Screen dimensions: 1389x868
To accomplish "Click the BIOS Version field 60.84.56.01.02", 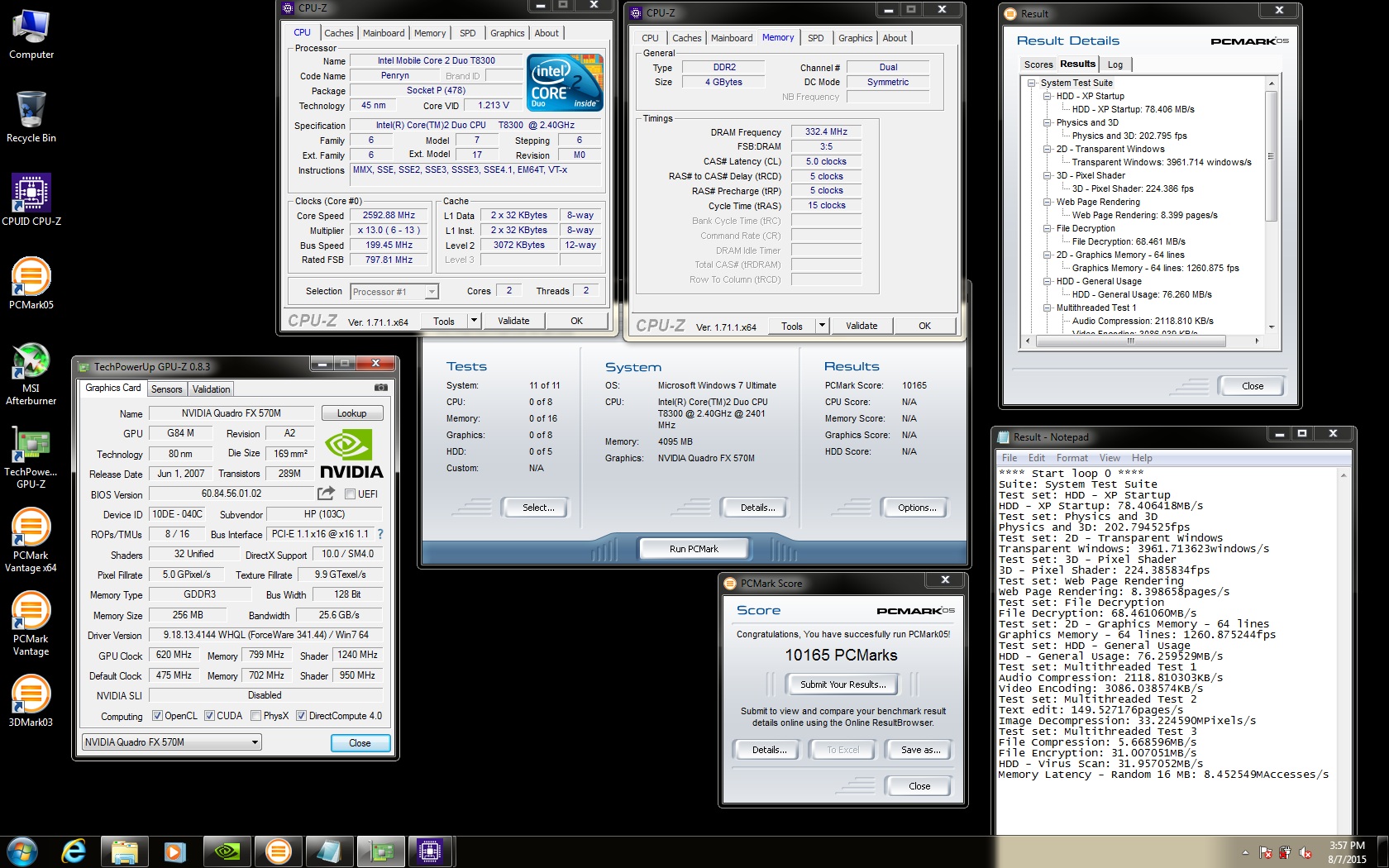I will click(x=231, y=494).
